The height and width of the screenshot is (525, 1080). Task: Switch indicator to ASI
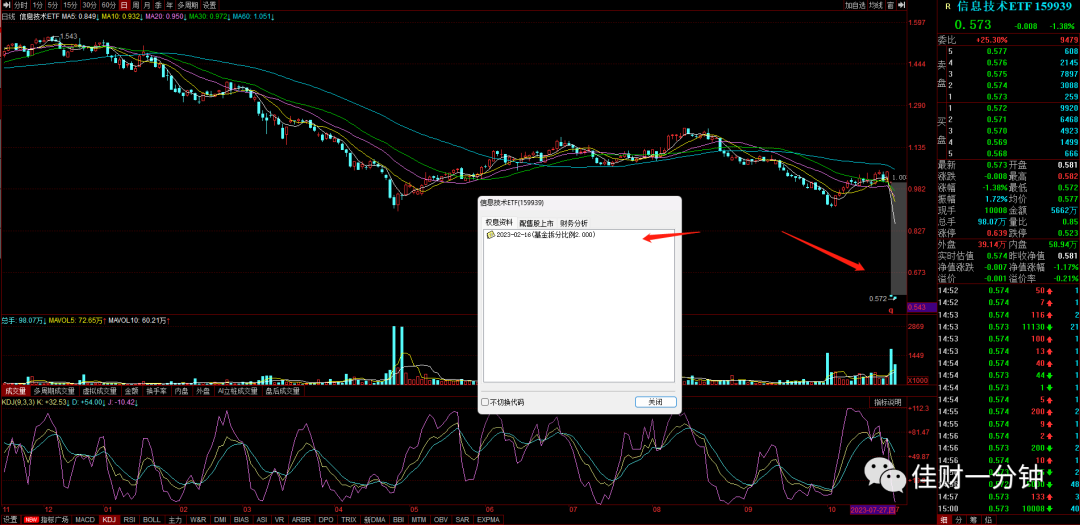pyautogui.click(x=262, y=519)
